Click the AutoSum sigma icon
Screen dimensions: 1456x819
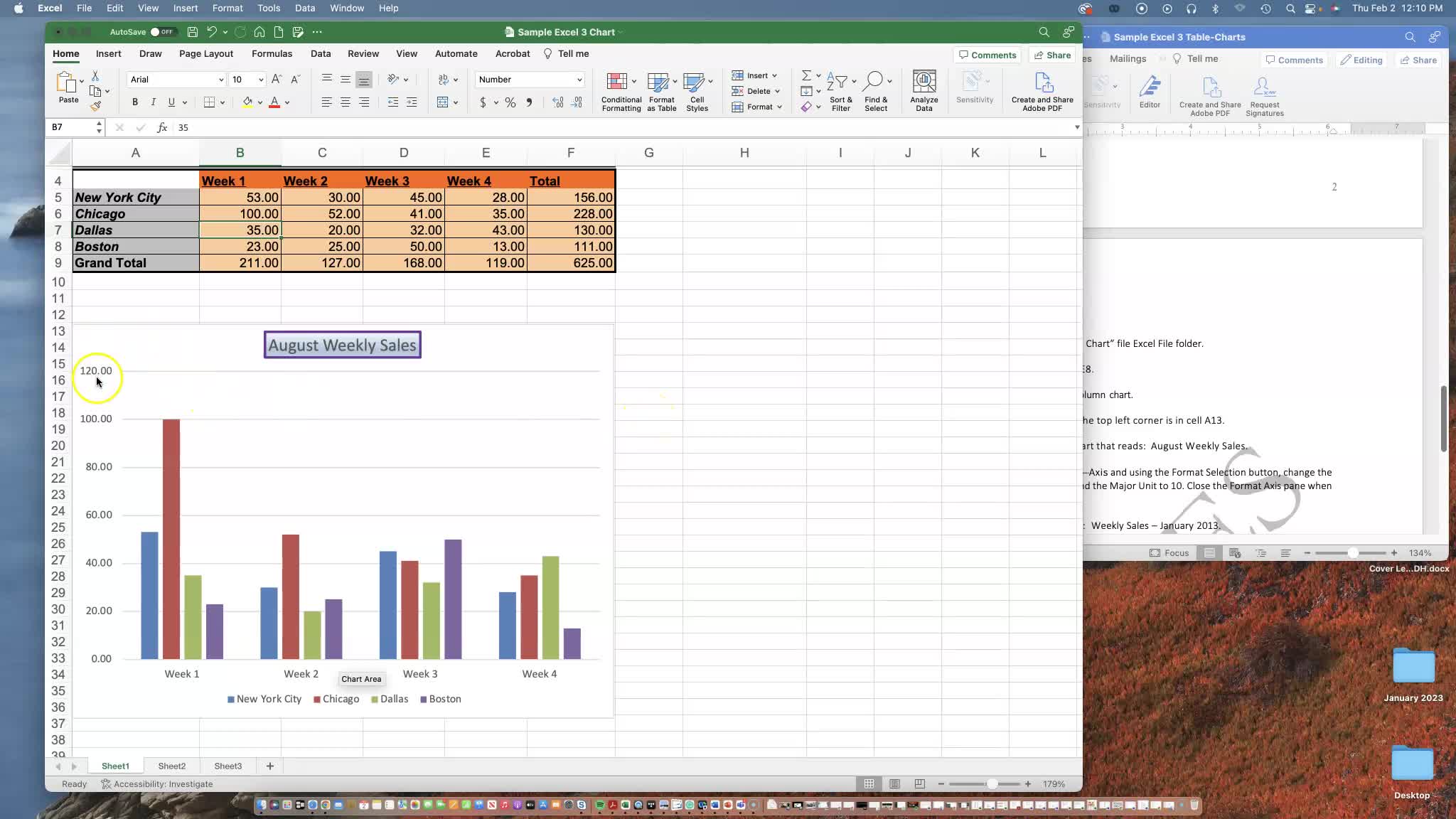click(x=806, y=75)
